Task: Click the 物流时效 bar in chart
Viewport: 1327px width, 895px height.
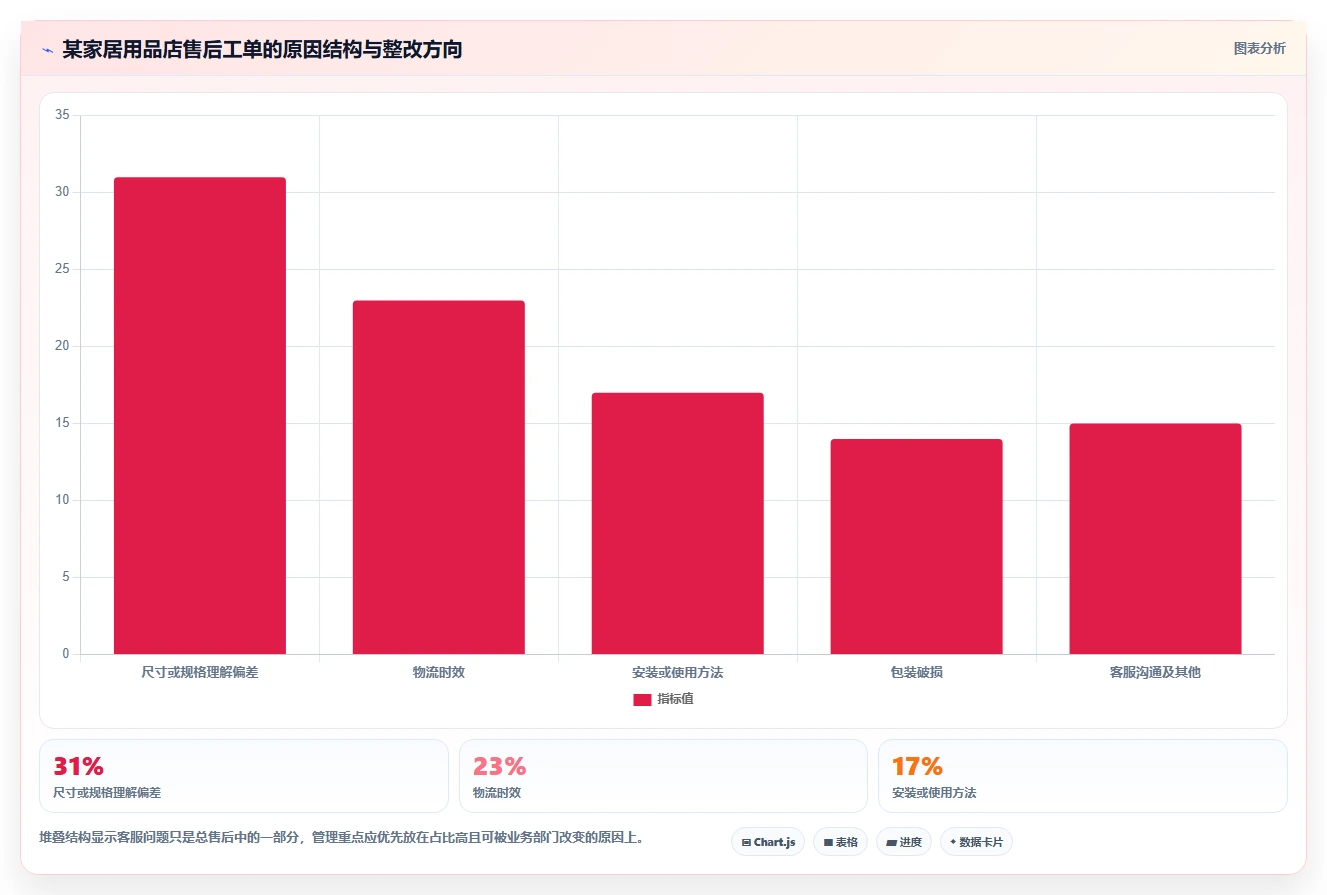Action: [438, 477]
